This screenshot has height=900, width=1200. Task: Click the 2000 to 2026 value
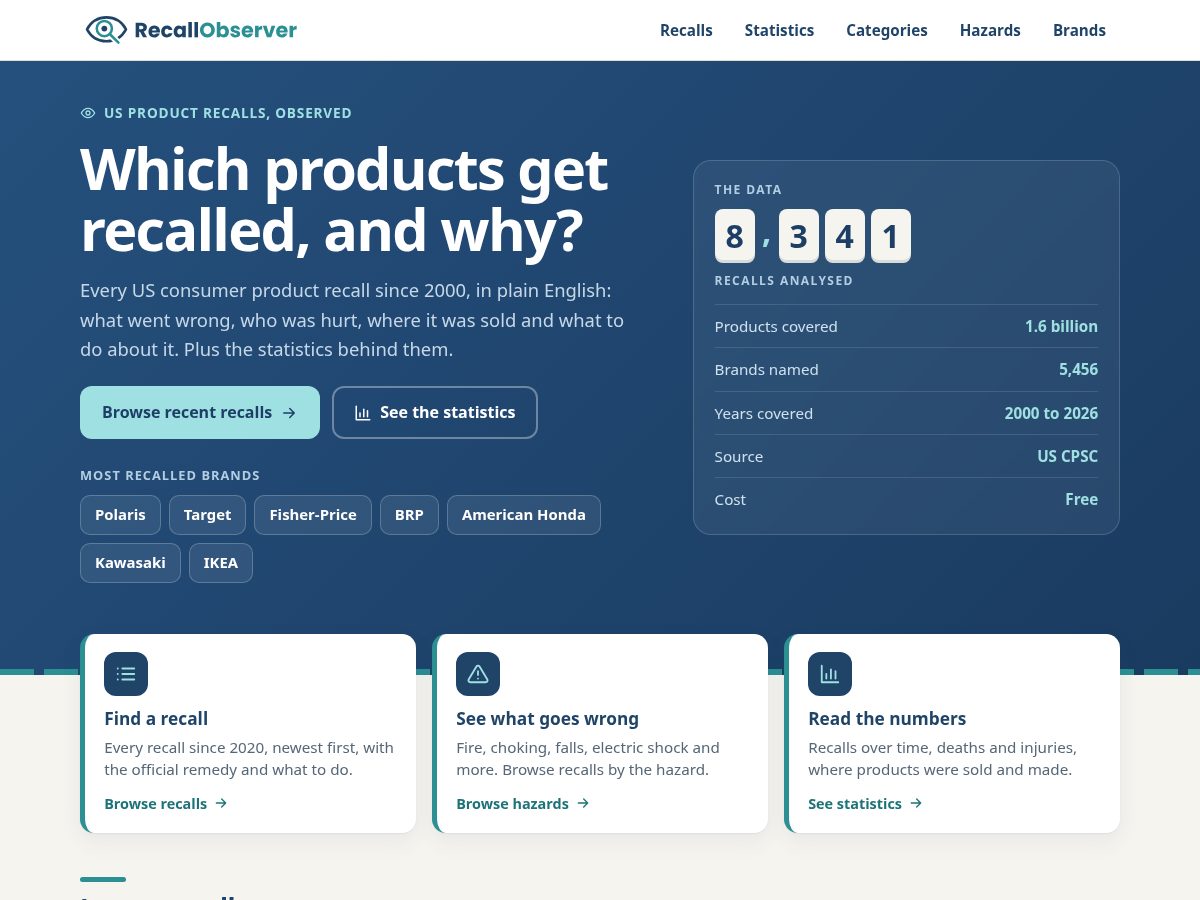pos(1051,413)
